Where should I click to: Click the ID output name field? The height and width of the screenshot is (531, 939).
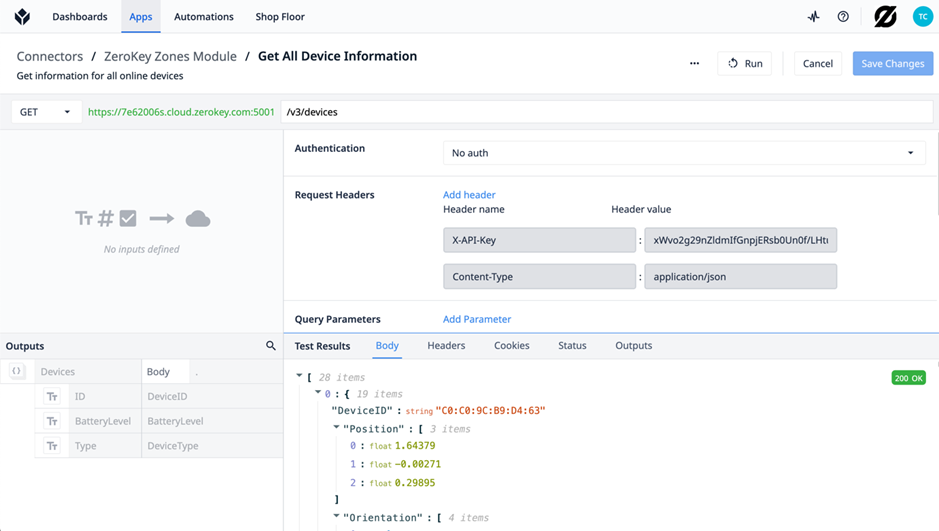105,396
